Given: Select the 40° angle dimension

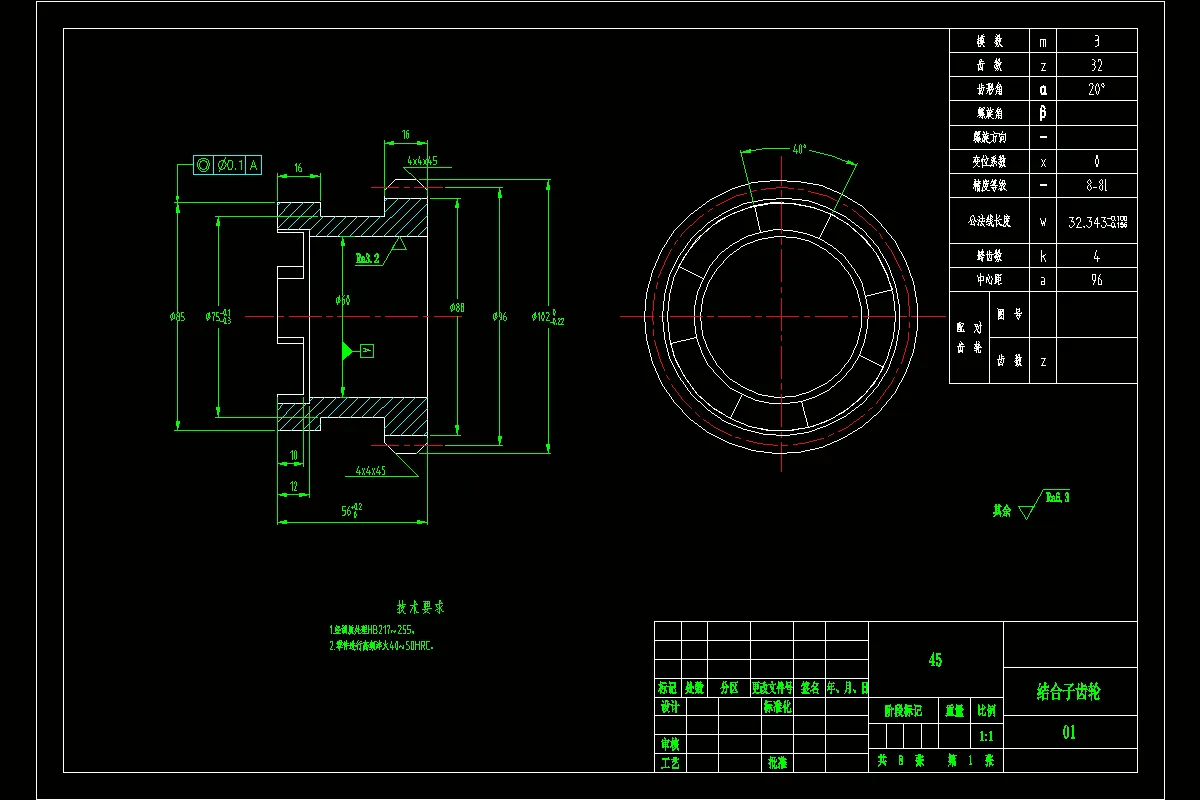Looking at the screenshot, I should pyautogui.click(x=799, y=150).
